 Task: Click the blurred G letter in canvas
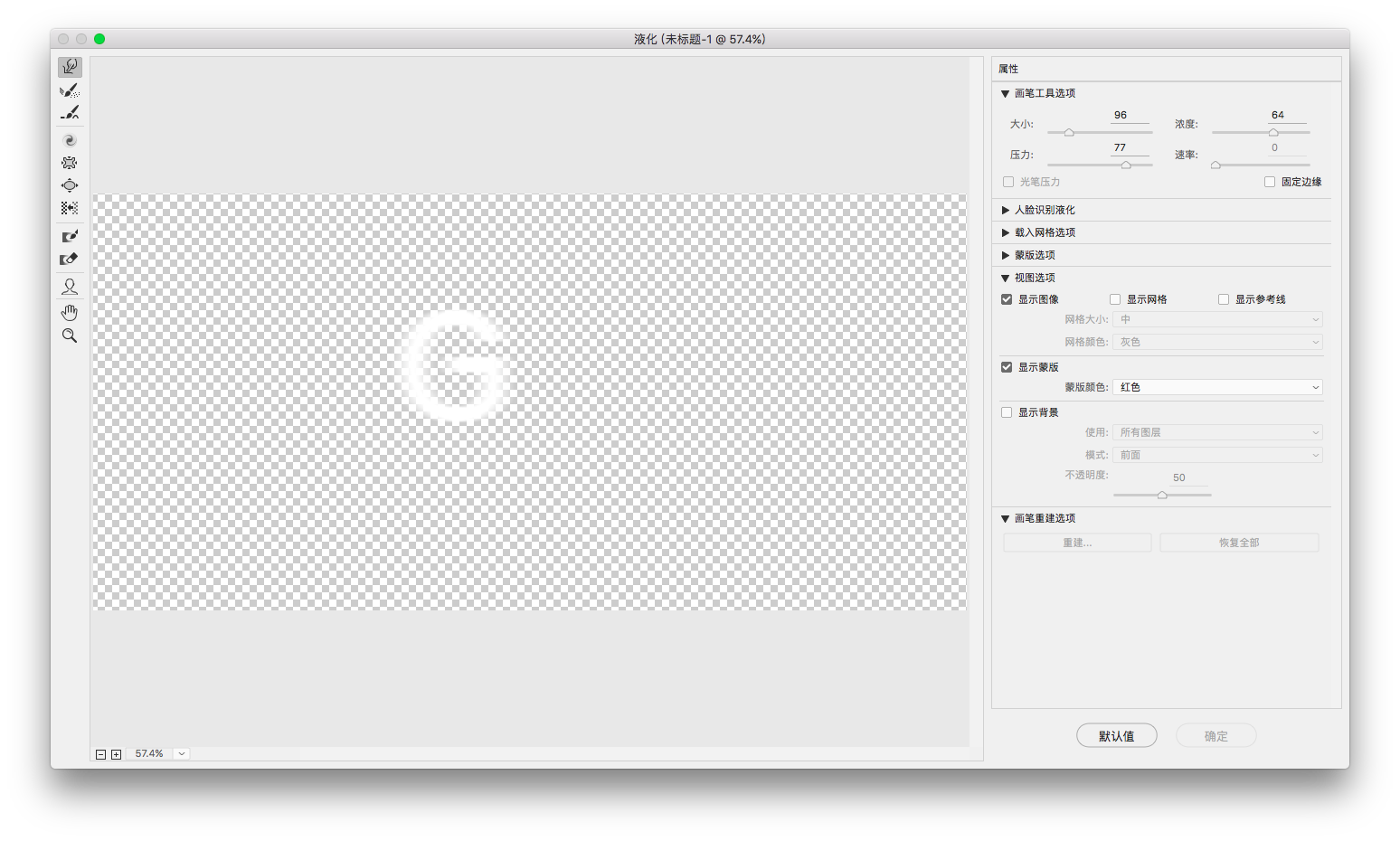454,366
